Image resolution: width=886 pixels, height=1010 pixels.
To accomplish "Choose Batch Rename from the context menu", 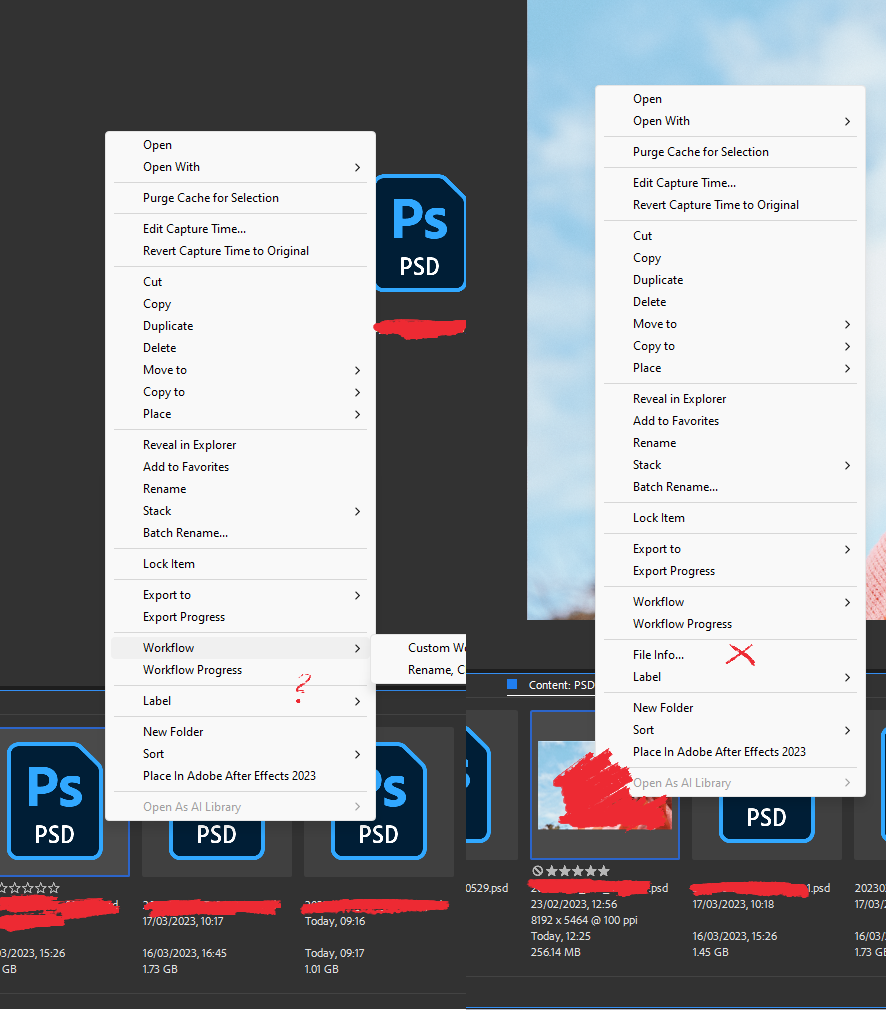I will [x=186, y=532].
